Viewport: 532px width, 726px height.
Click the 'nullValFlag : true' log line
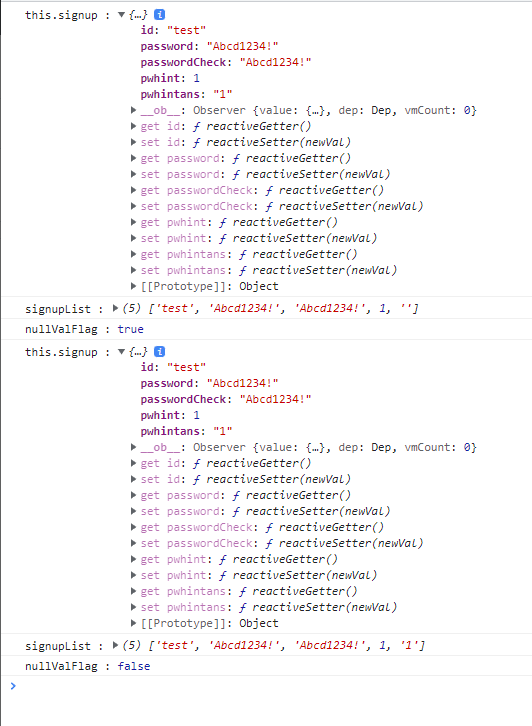coord(84,329)
